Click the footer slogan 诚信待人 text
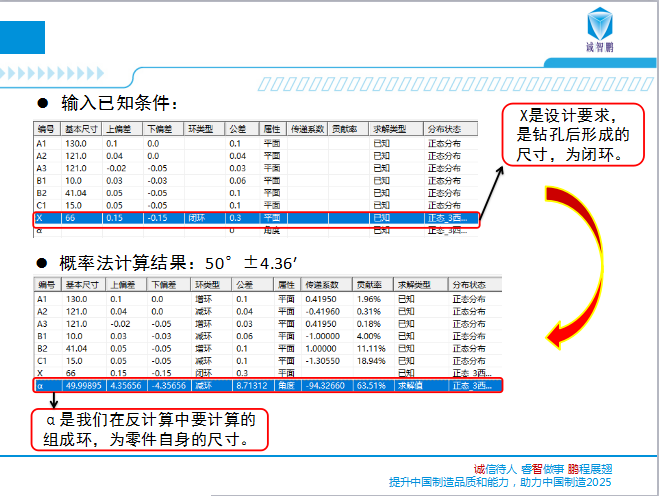The width and height of the screenshot is (659, 496). tap(495, 469)
